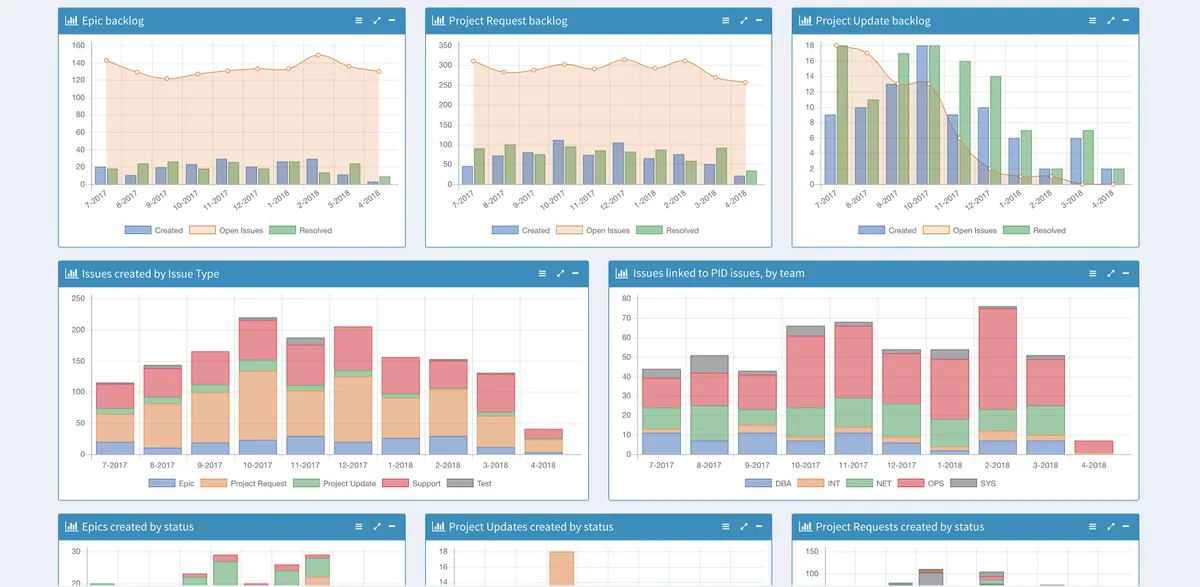Maximize Issues linked to PID issues gadget
1200x587 pixels.
click(1111, 273)
